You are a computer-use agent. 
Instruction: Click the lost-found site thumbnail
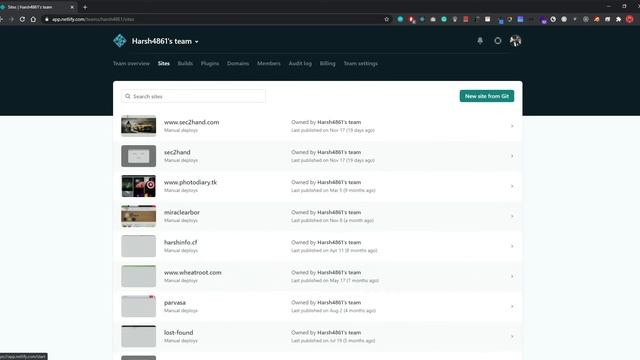coord(138,336)
